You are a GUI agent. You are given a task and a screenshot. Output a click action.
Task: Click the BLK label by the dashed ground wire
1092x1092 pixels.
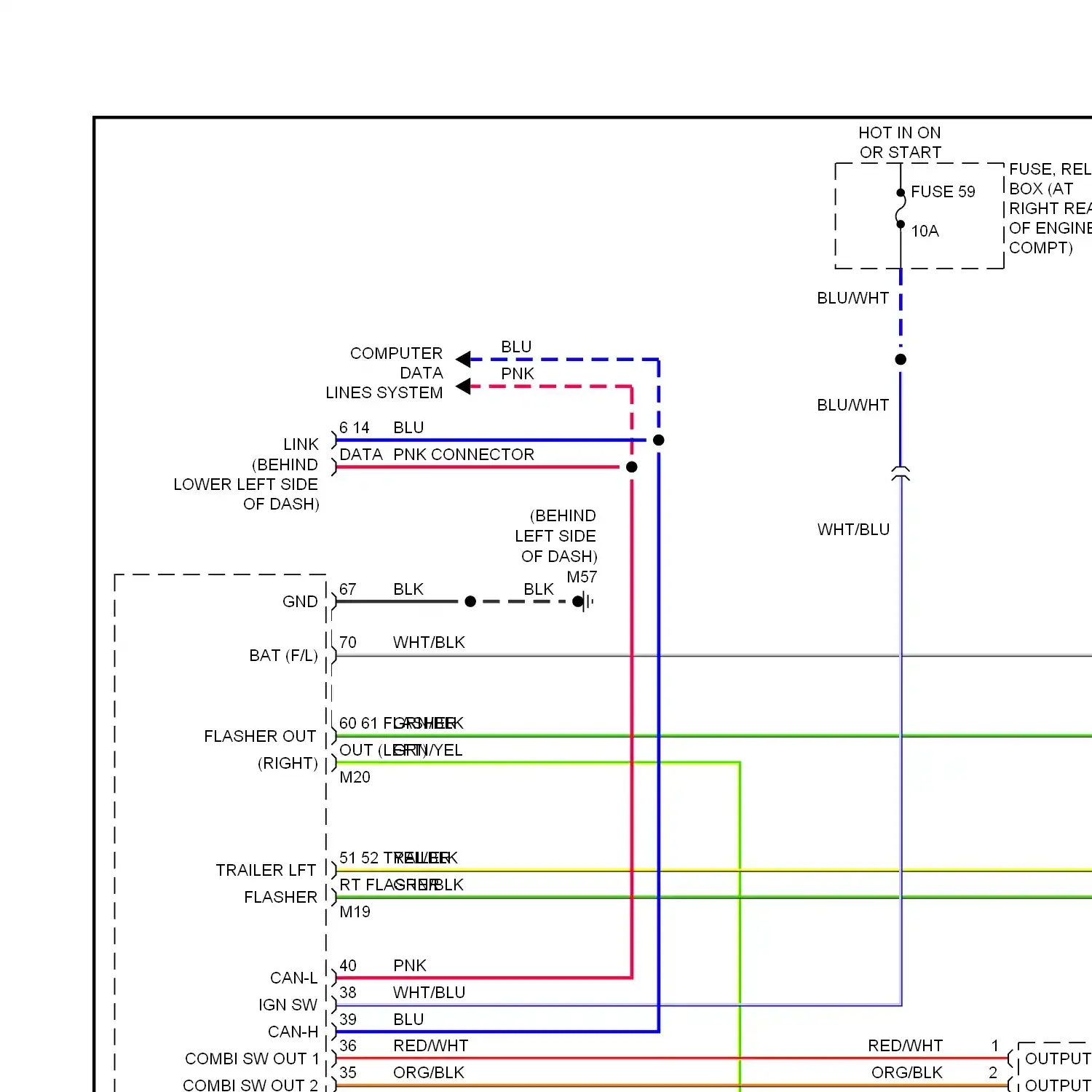(x=539, y=589)
